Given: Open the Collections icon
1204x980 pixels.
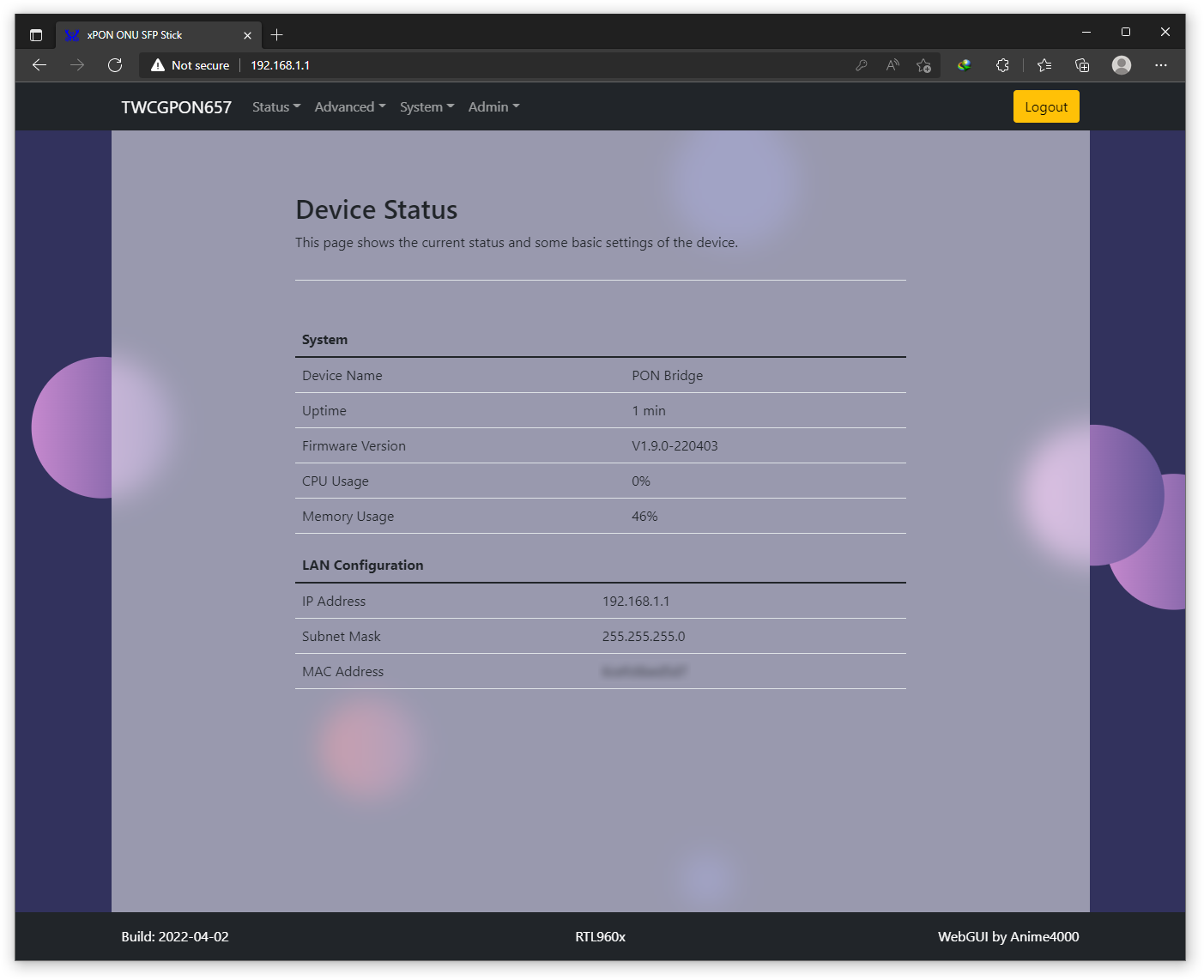Looking at the screenshot, I should (x=1082, y=65).
